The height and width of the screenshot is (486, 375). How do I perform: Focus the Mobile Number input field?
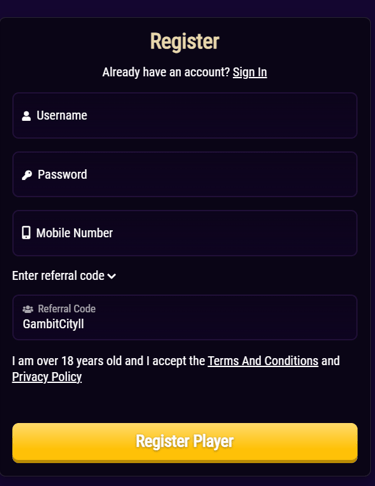coord(185,233)
